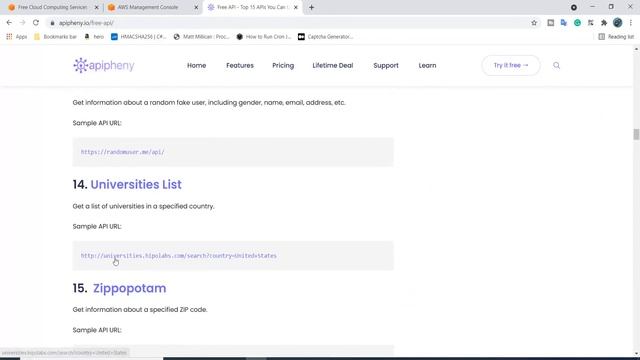Reload the apipheny page

click(x=36, y=23)
